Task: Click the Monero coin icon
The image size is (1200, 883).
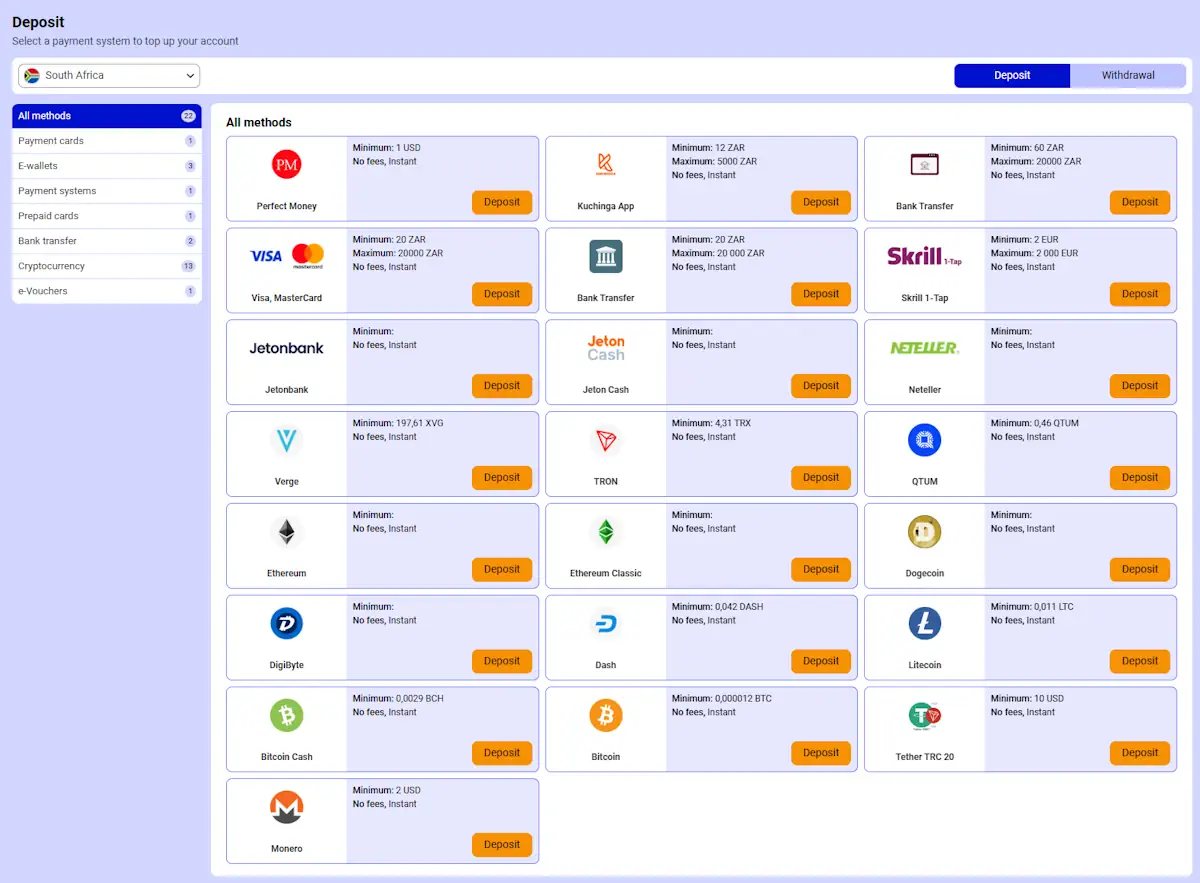Action: 286,807
